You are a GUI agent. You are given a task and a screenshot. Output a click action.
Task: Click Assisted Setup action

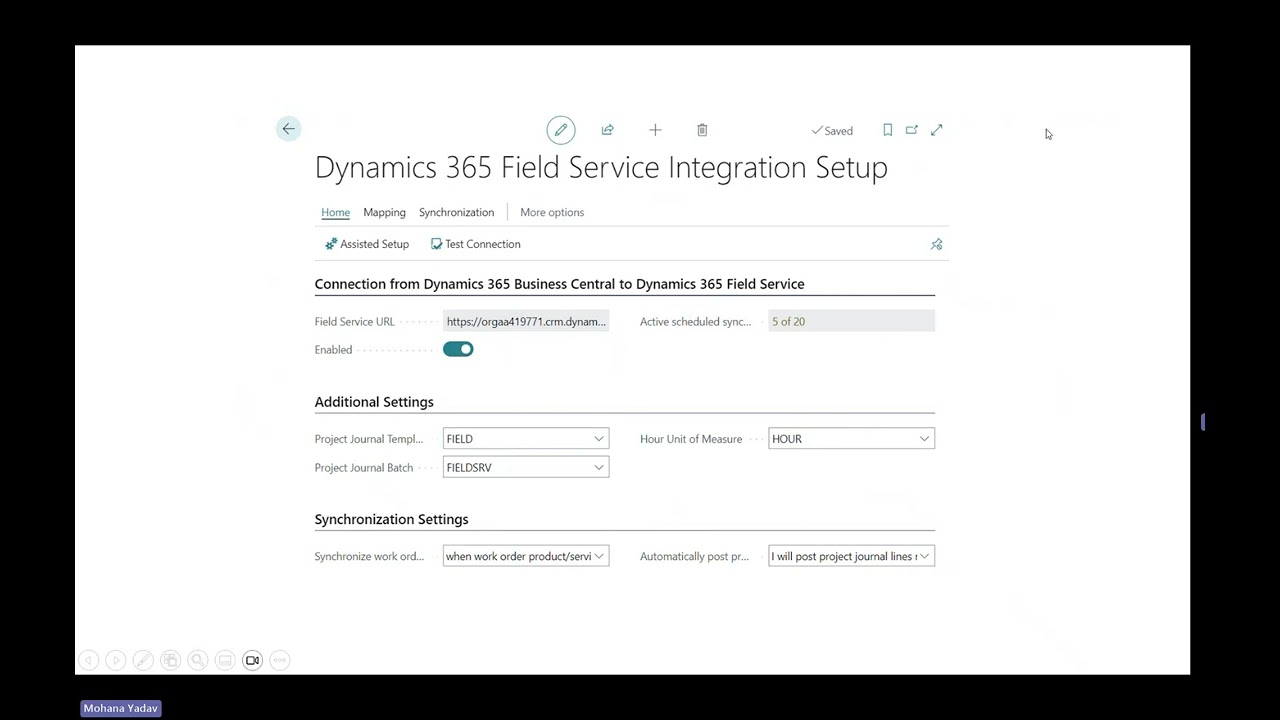click(367, 244)
